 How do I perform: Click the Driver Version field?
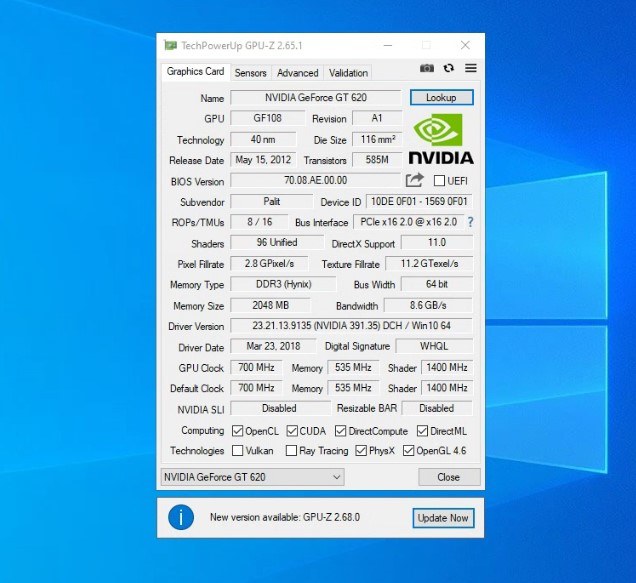(351, 326)
